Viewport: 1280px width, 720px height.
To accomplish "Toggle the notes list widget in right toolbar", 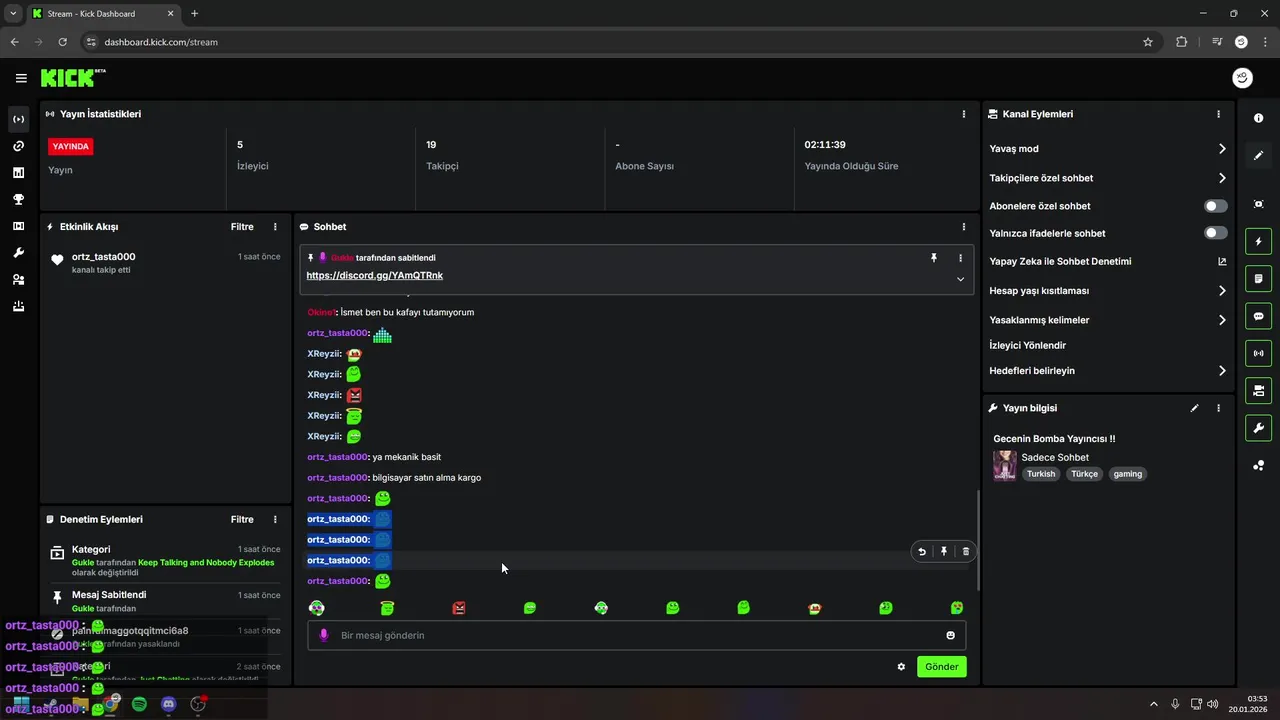I will (1258, 278).
